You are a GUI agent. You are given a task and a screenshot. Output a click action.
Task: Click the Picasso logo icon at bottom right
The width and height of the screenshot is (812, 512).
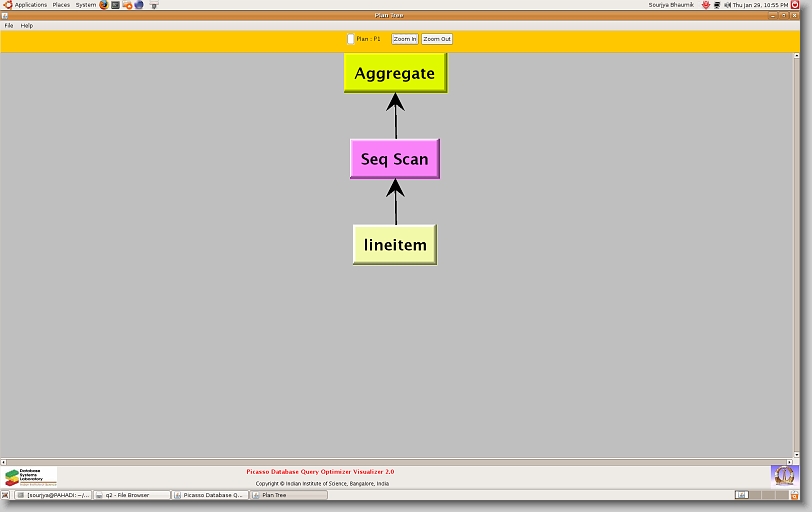(784, 474)
